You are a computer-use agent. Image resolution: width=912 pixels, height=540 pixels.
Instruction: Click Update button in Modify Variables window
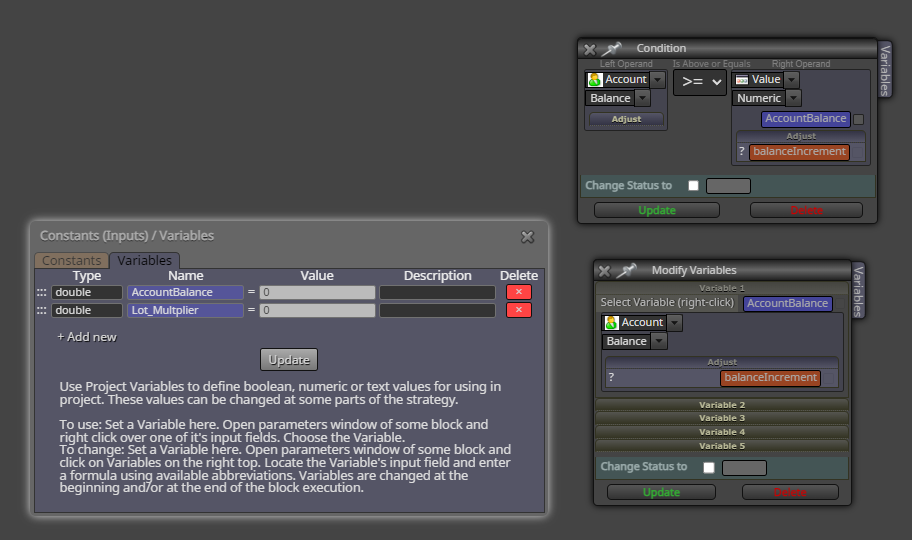661,492
